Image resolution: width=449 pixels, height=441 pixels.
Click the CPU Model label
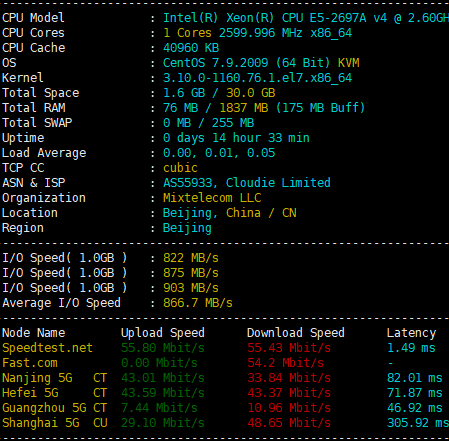pos(33,18)
